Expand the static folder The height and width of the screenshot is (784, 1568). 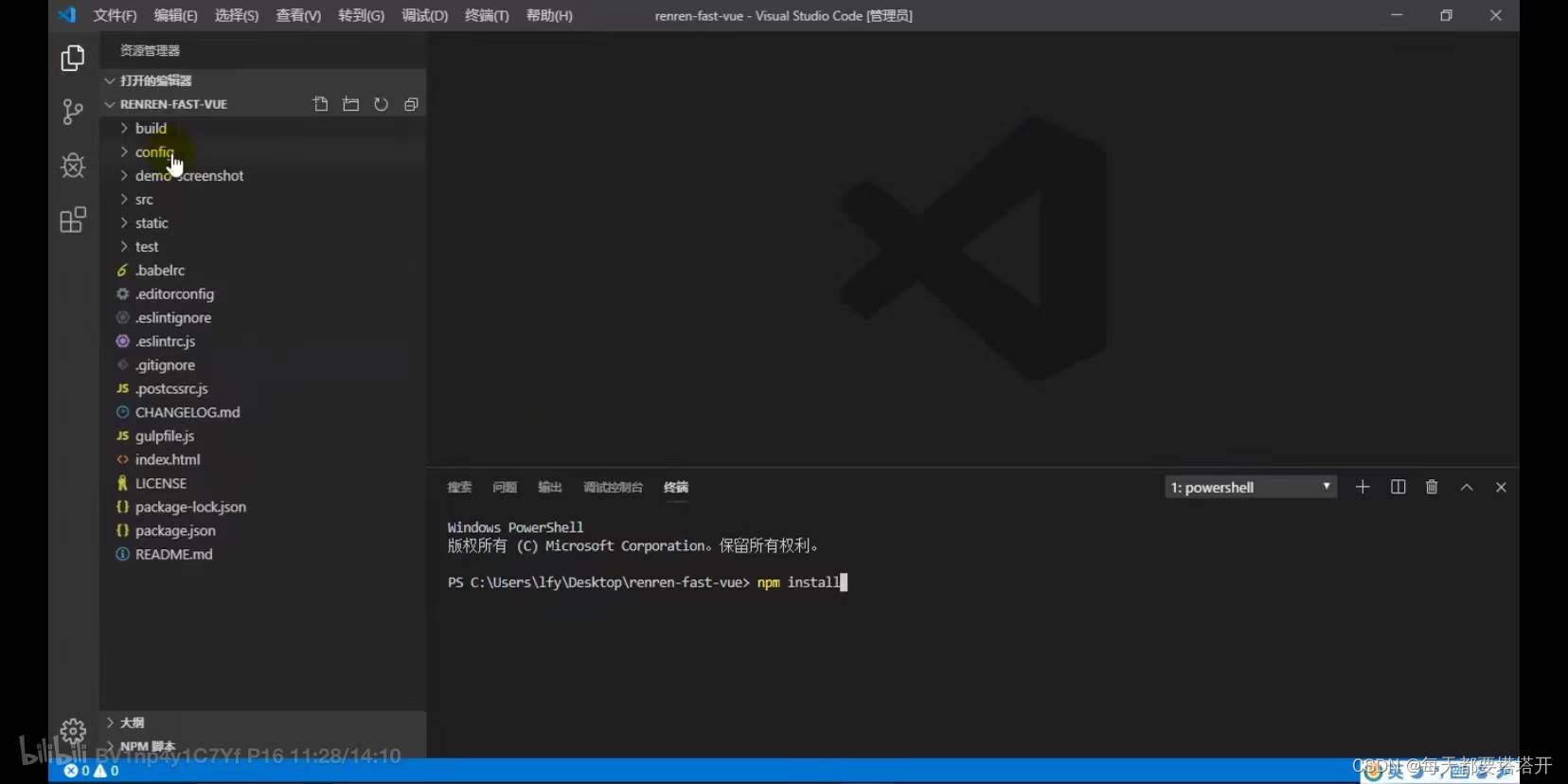click(x=263, y=223)
